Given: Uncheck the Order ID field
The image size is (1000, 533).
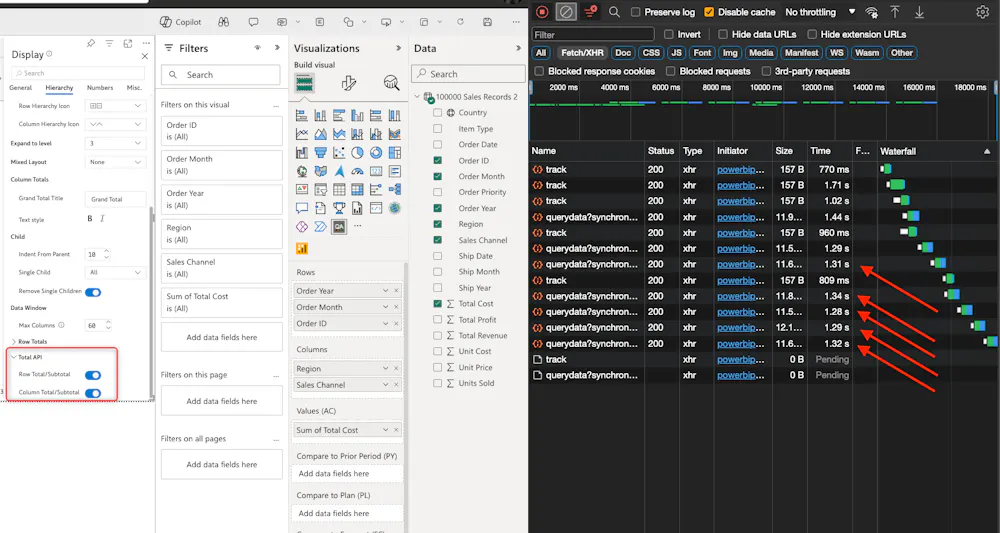Looking at the screenshot, I should point(438,161).
